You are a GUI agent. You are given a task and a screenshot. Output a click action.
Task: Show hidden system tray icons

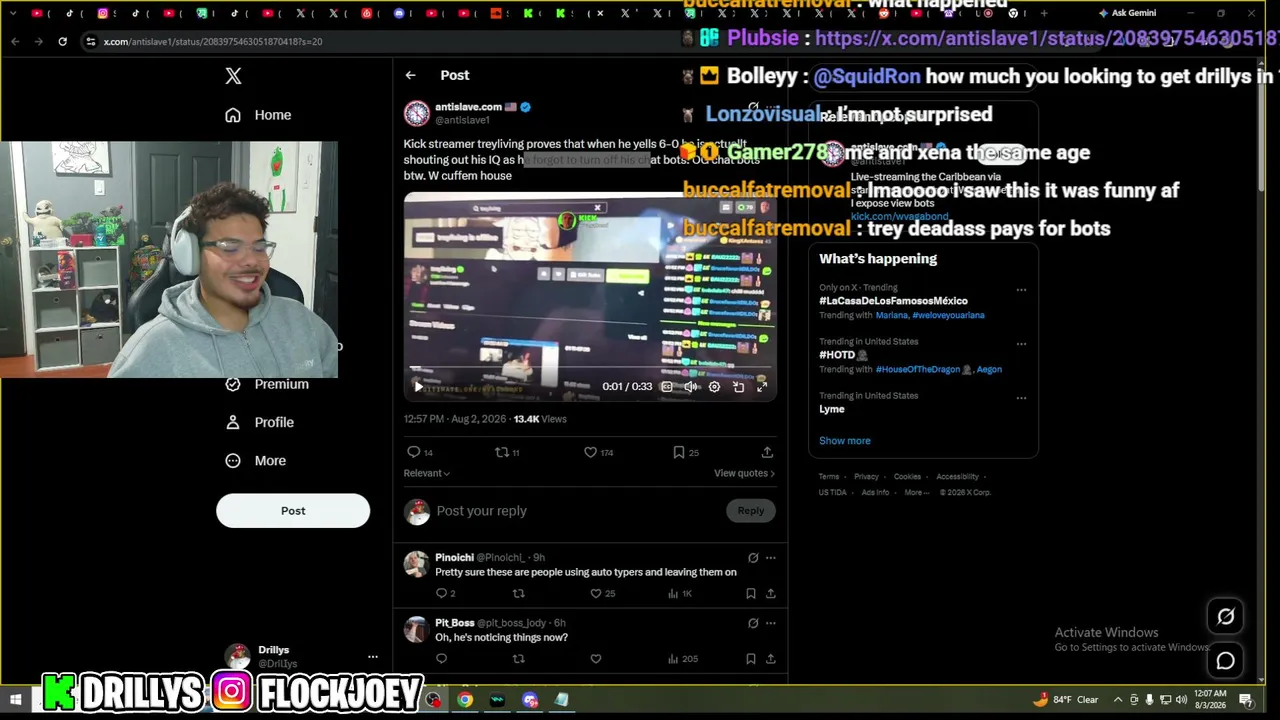[x=1118, y=700]
